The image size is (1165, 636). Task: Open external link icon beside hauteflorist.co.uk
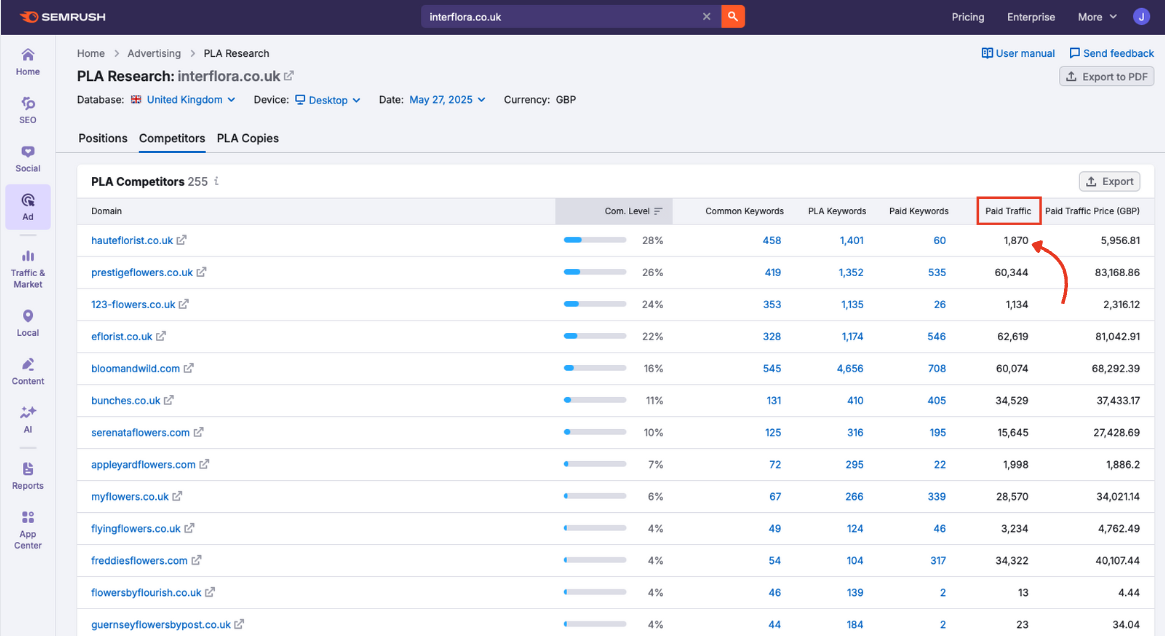coord(182,240)
